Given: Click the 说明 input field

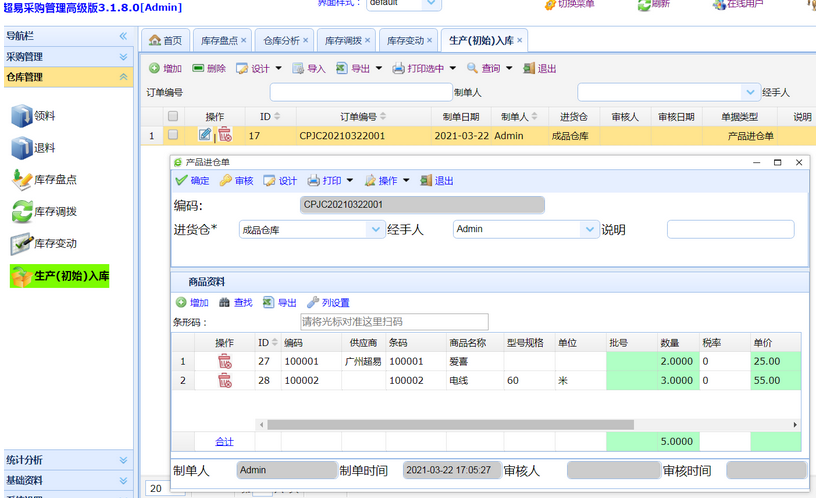Looking at the screenshot, I should point(731,229).
